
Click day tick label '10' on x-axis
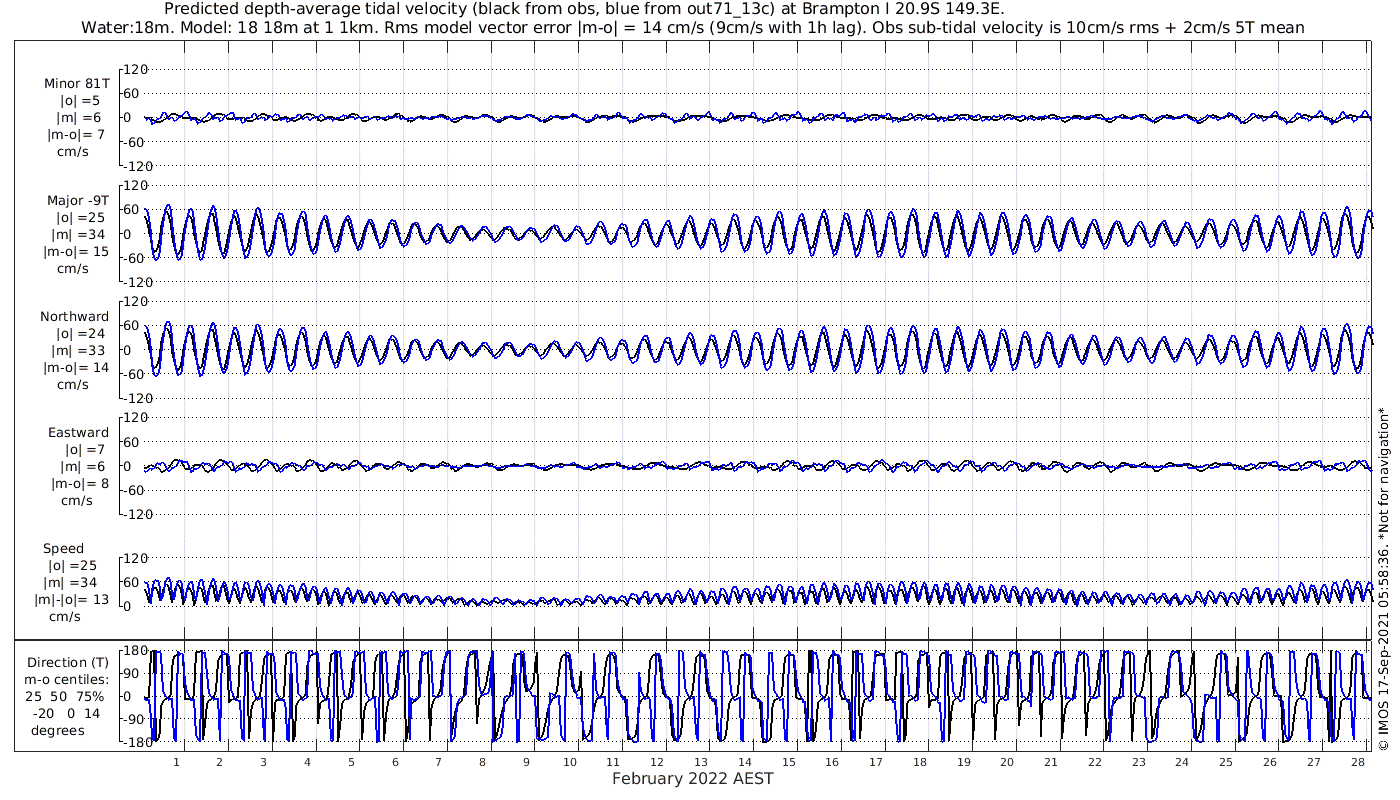pyautogui.click(x=570, y=762)
